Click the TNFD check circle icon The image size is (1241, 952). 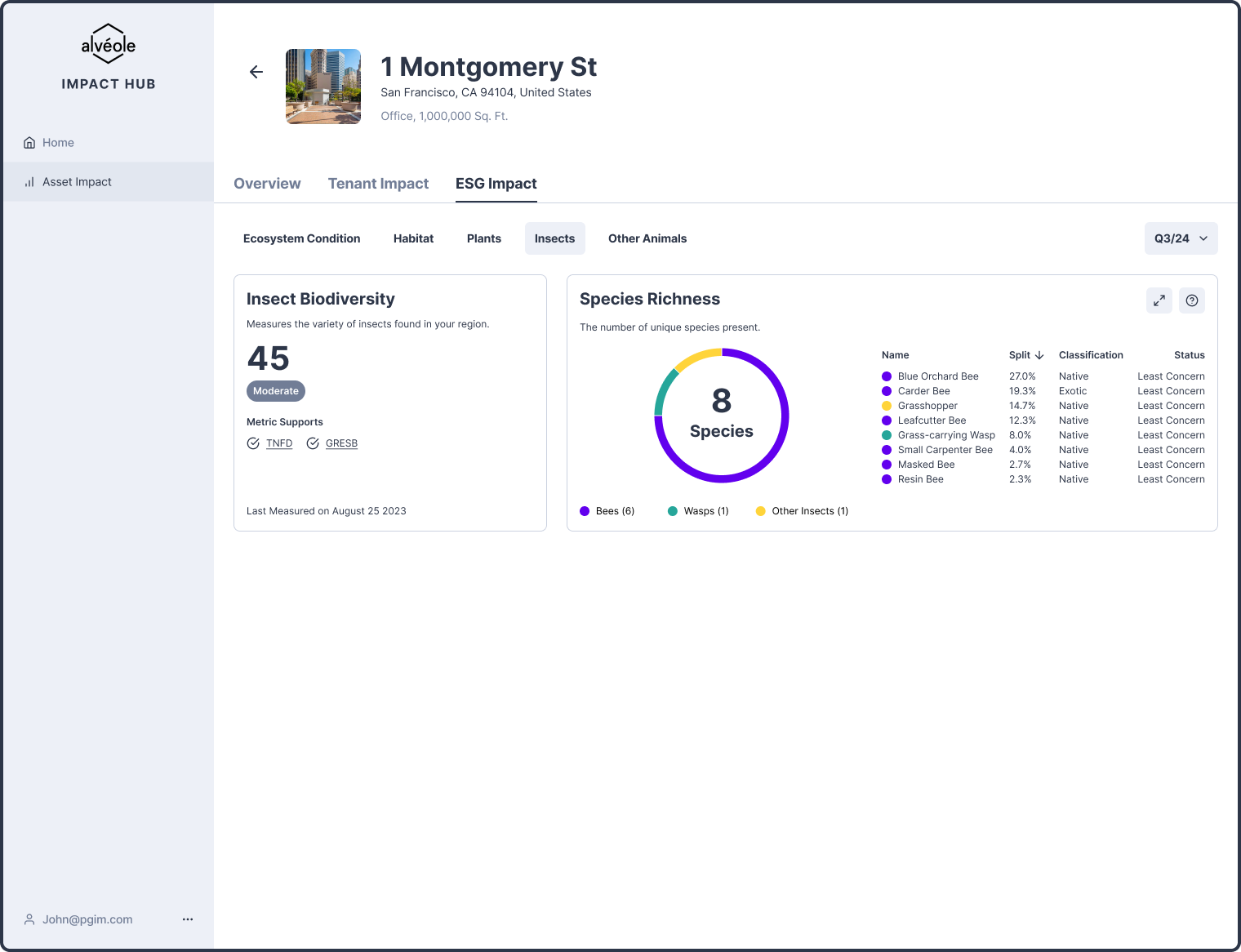pos(253,443)
